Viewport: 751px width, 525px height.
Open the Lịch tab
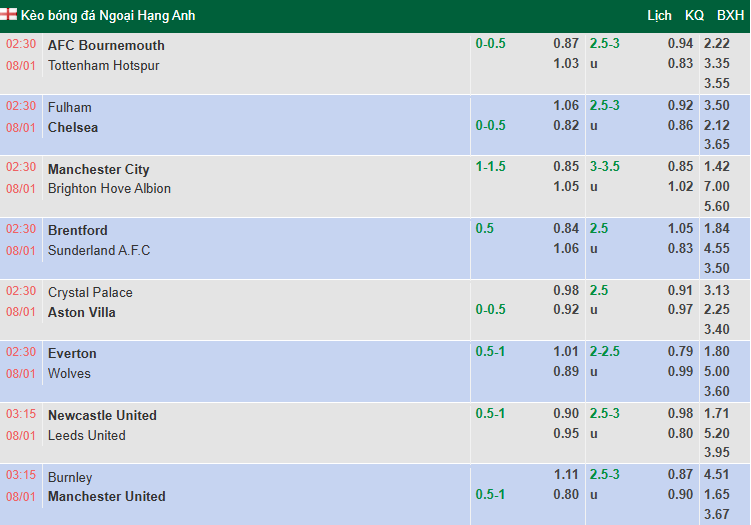click(659, 15)
